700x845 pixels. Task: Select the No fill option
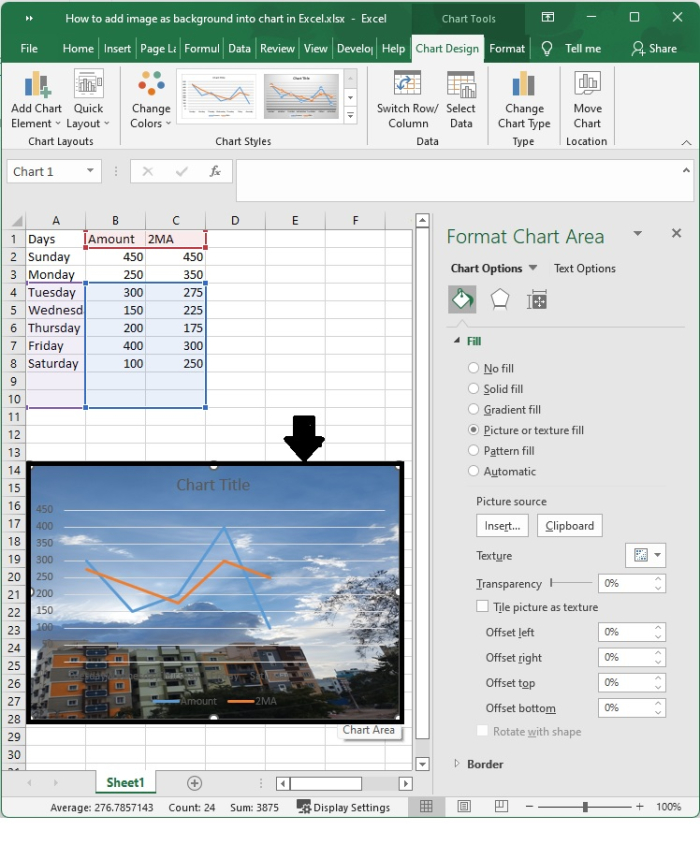coord(473,368)
